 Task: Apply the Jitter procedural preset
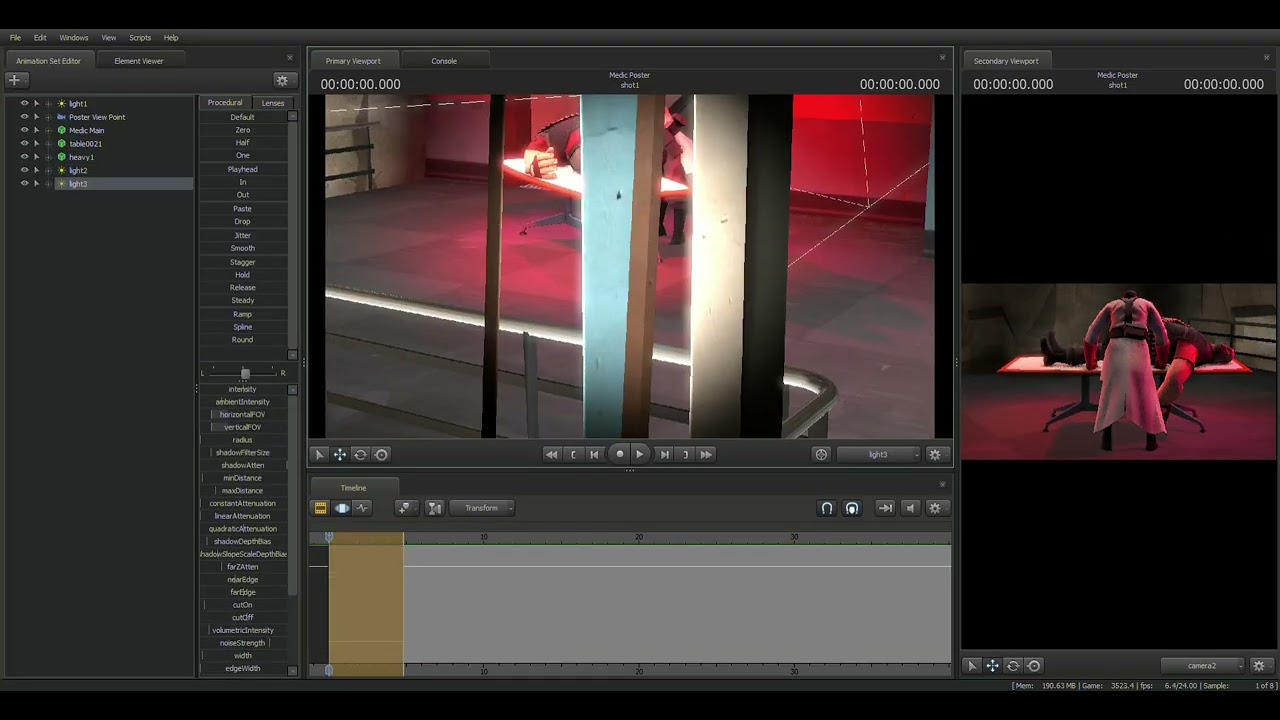pyautogui.click(x=243, y=235)
